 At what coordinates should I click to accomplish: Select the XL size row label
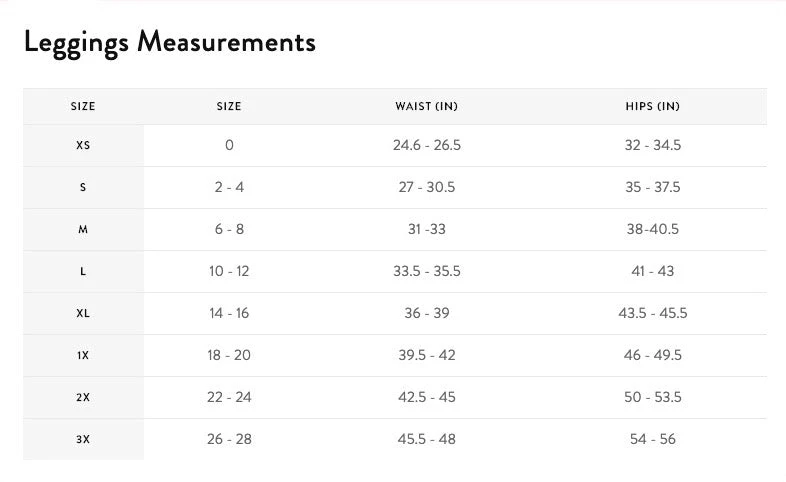coord(83,313)
